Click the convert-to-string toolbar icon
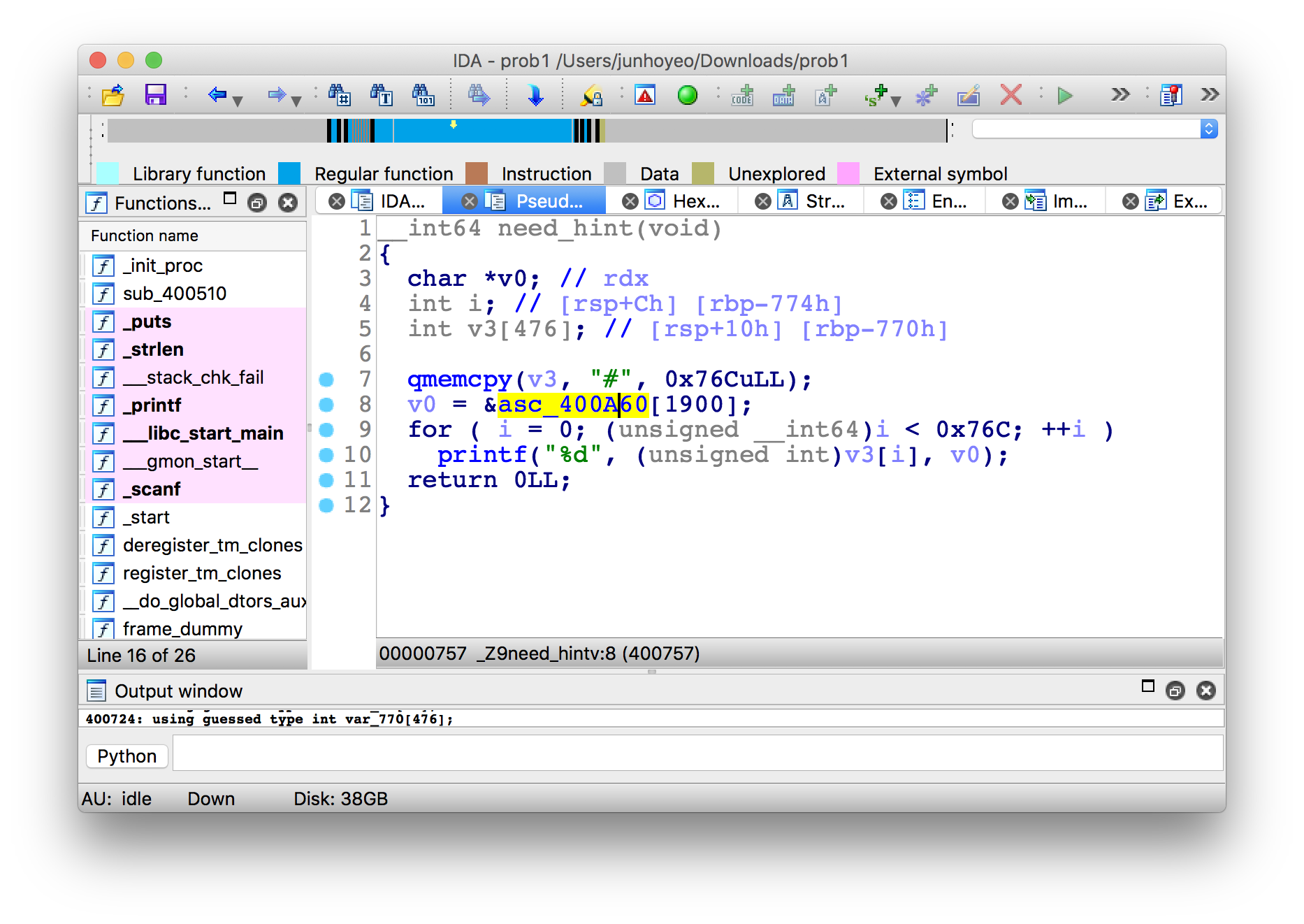 826,95
